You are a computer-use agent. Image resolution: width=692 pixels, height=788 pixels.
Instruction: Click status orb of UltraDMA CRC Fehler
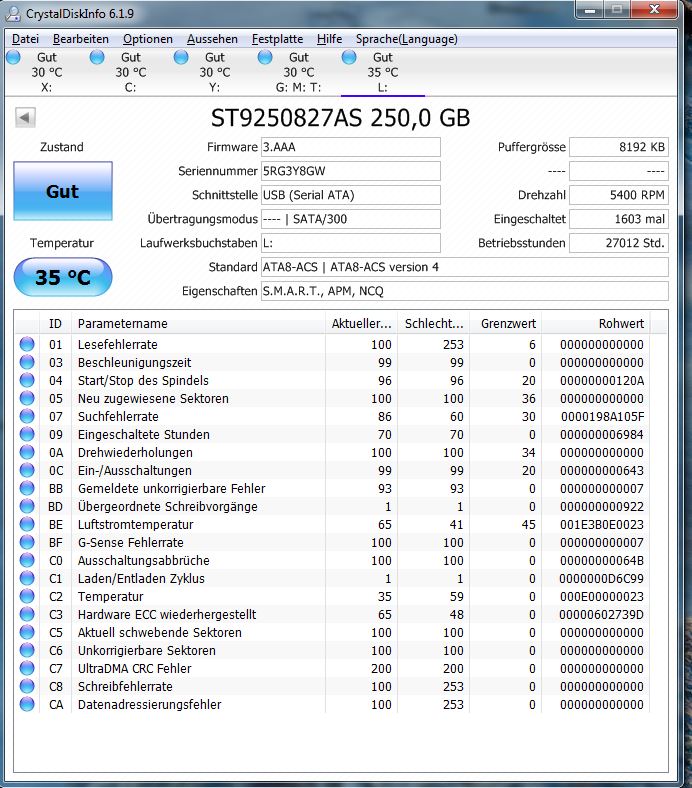coord(27,668)
